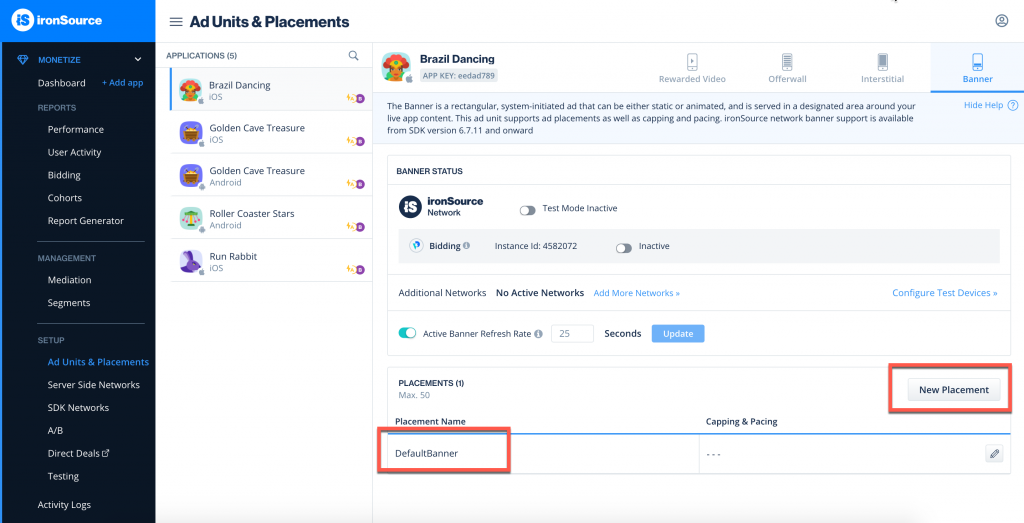Click the help question mark icon
The image size is (1024, 523).
tap(1012, 105)
